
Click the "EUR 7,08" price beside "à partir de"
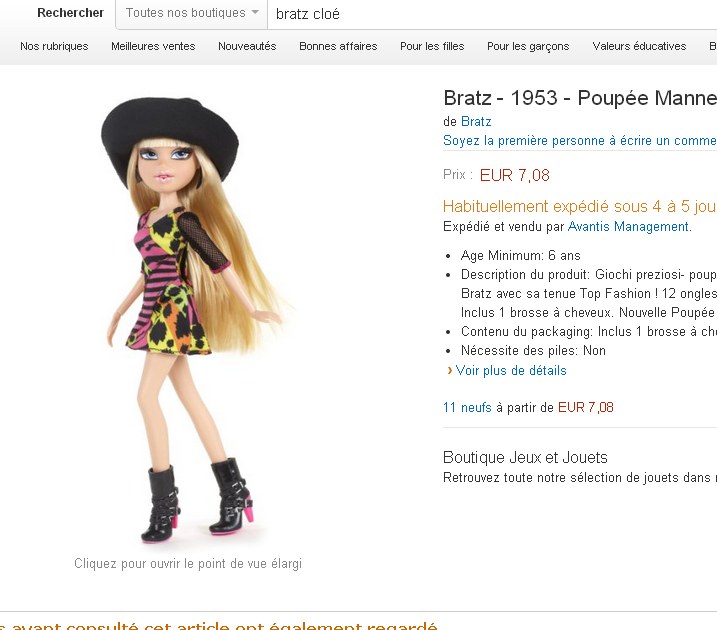point(586,408)
